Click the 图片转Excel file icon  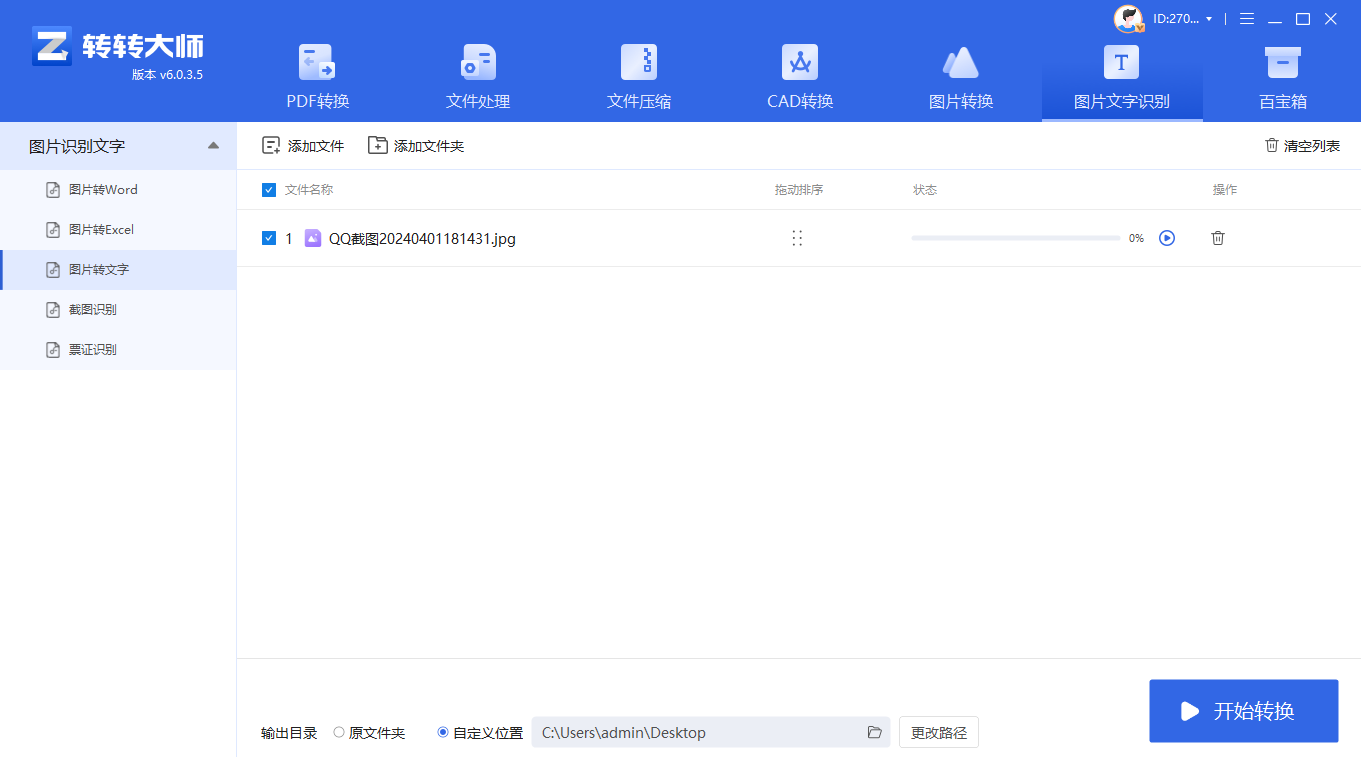[54, 230]
